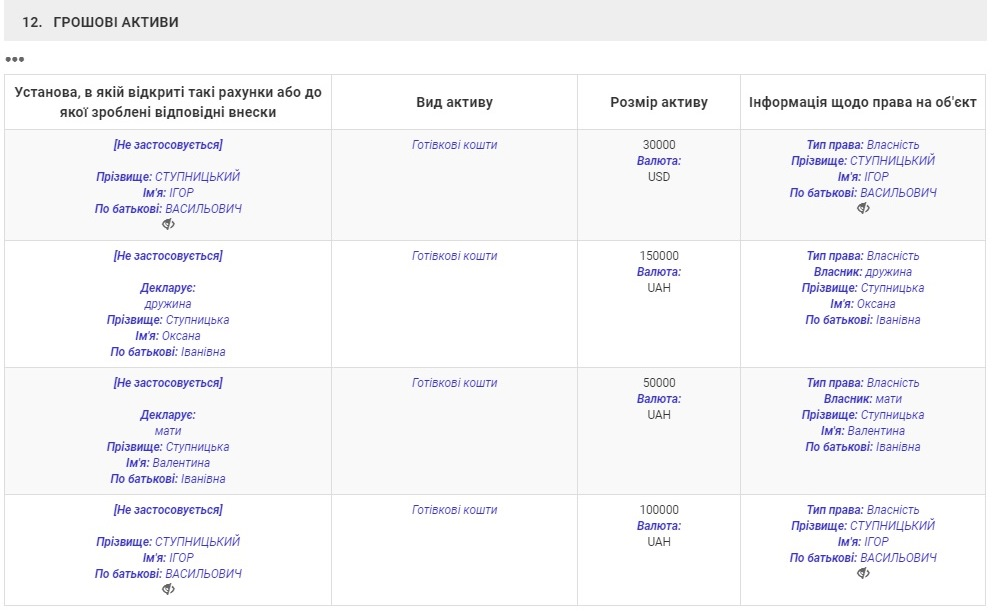Click '[Не застосовується]' in the дружина row
The image size is (996, 614).
point(168,256)
